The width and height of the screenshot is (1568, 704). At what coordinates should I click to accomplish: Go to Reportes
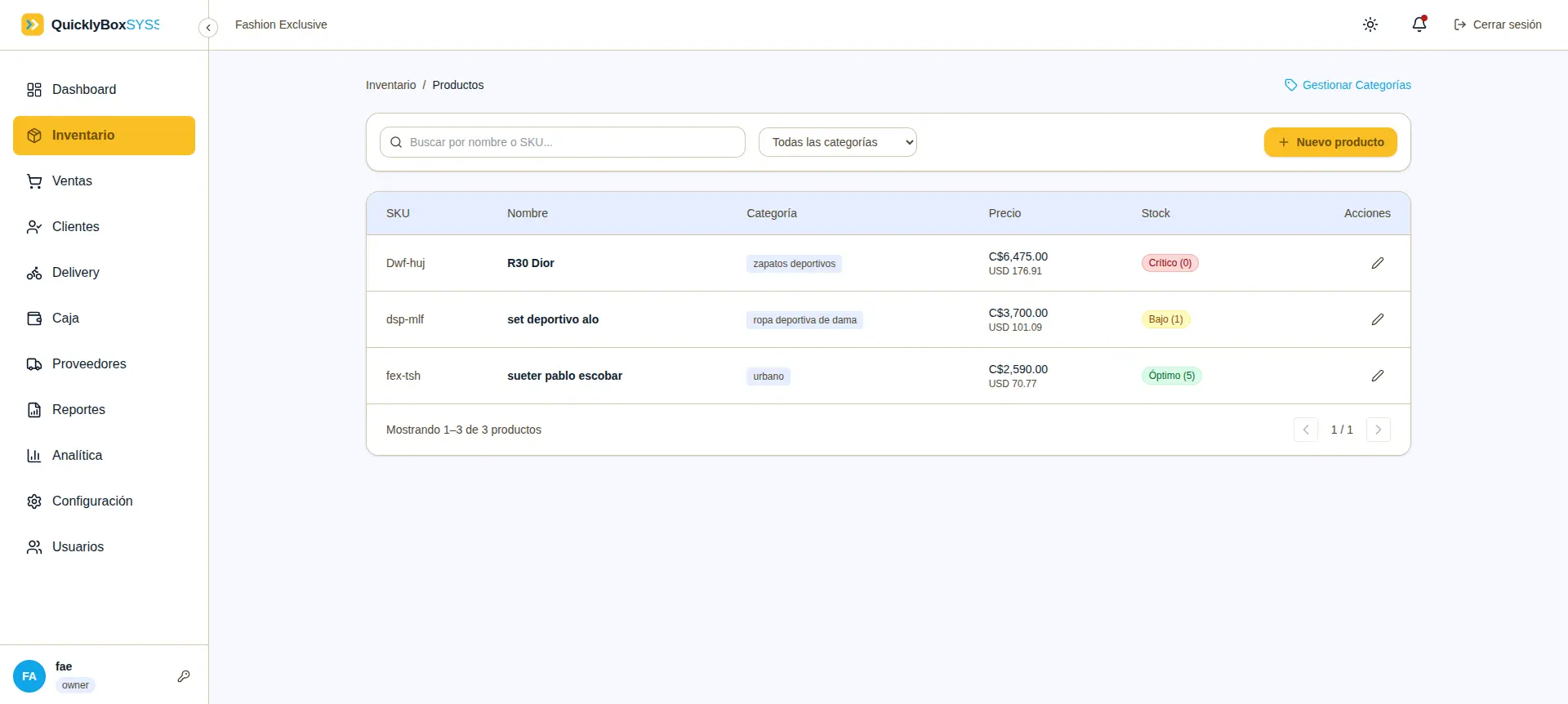(104, 410)
